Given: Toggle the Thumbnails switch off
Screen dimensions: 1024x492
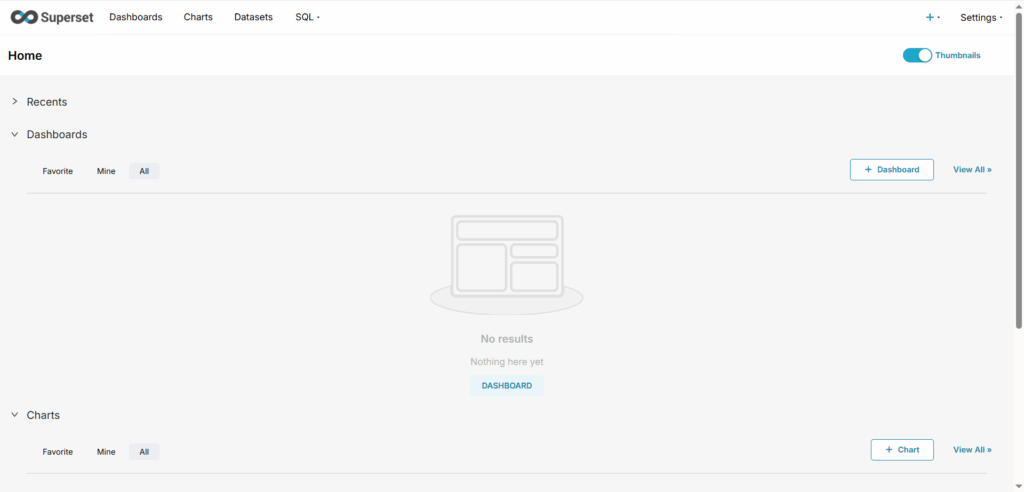Looking at the screenshot, I should (917, 55).
